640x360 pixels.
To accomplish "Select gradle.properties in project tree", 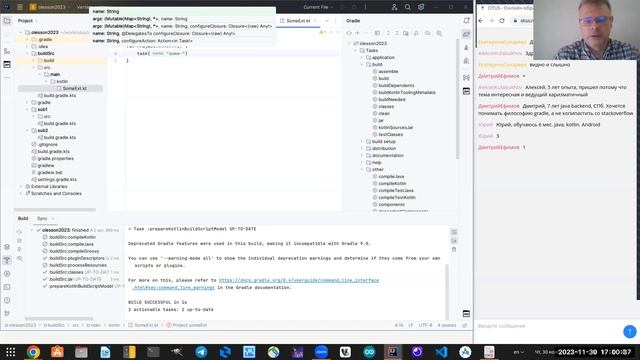I will pos(55,158).
